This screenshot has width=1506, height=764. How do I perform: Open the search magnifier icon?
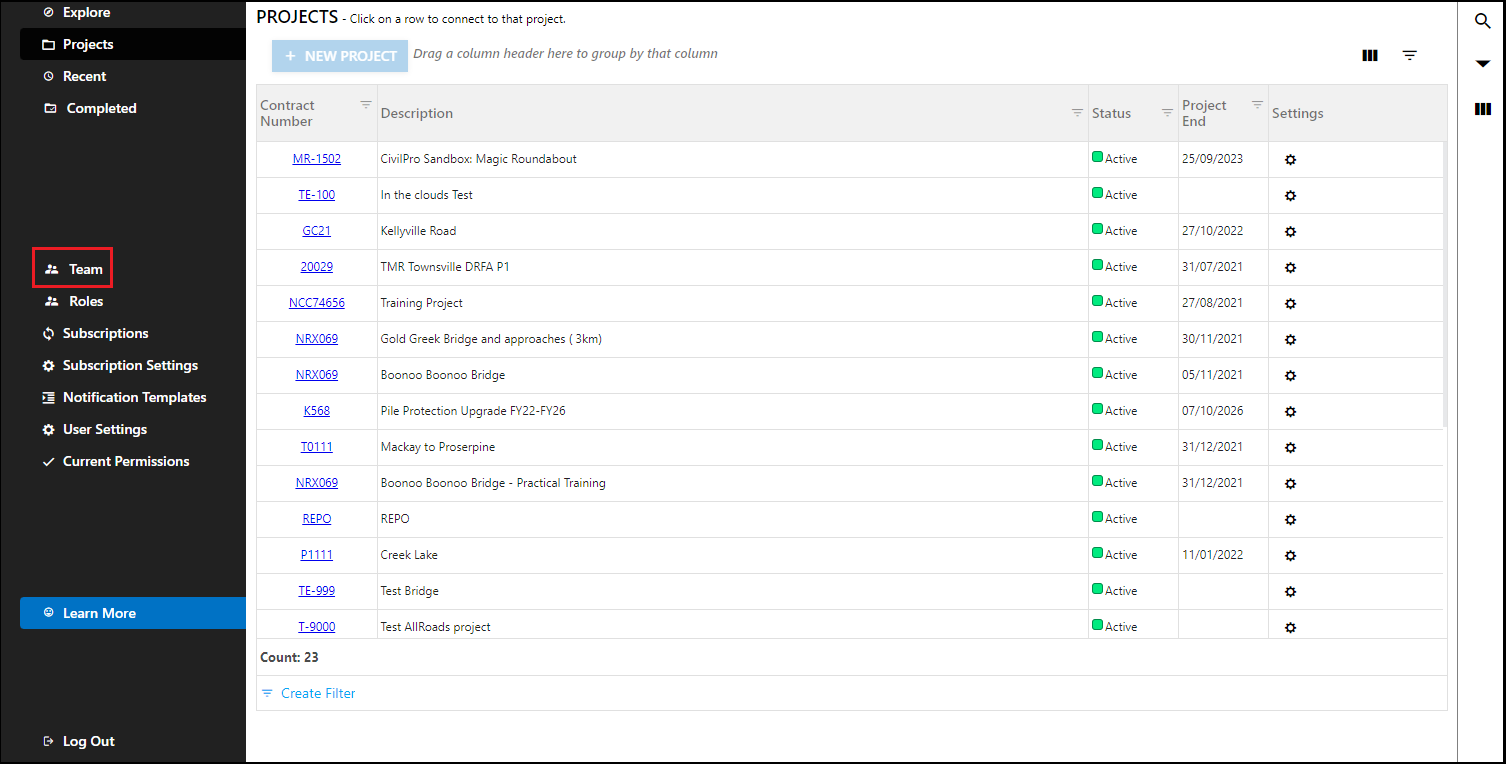coord(1483,21)
